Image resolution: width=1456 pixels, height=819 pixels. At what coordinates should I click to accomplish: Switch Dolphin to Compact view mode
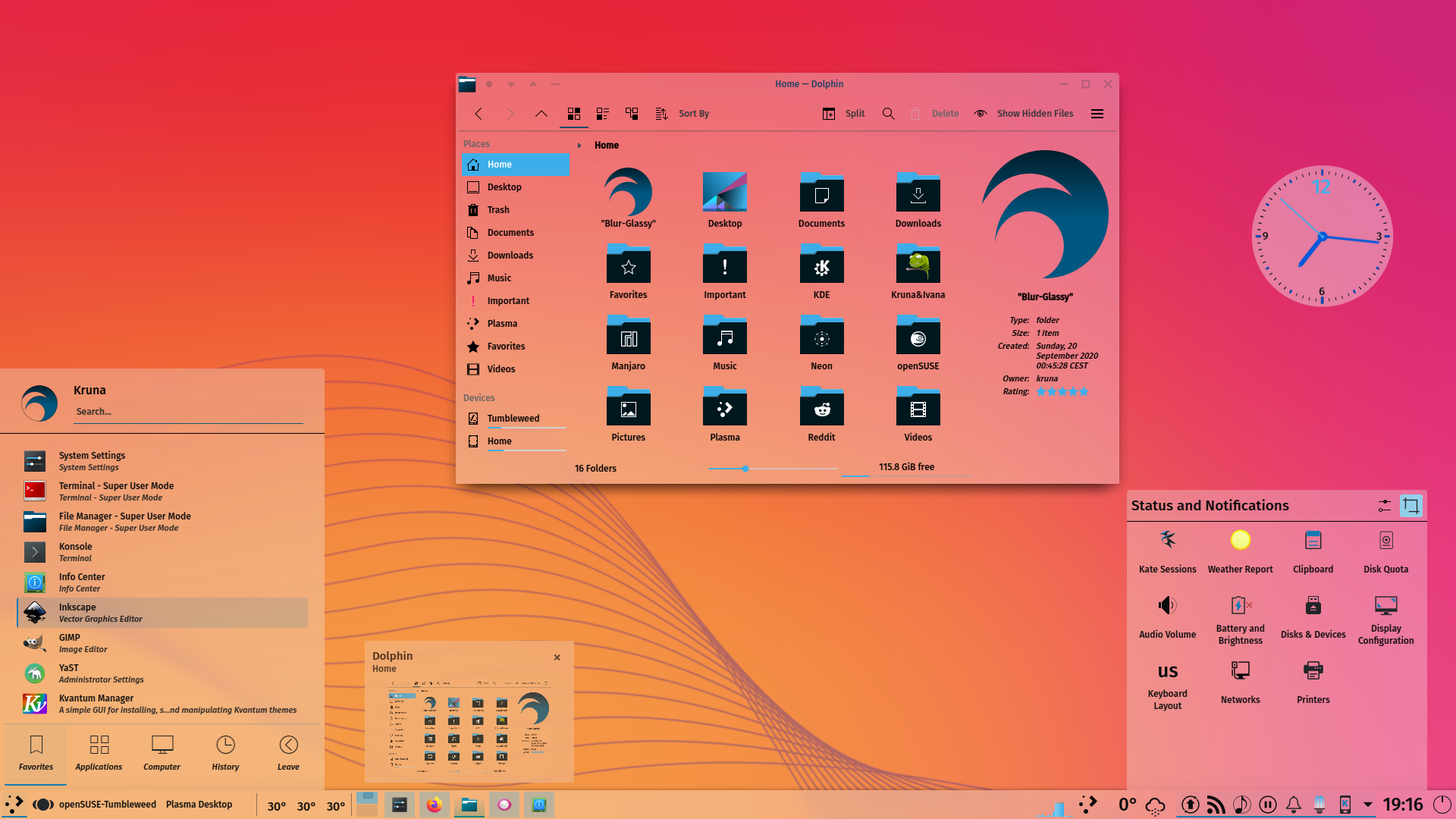603,114
